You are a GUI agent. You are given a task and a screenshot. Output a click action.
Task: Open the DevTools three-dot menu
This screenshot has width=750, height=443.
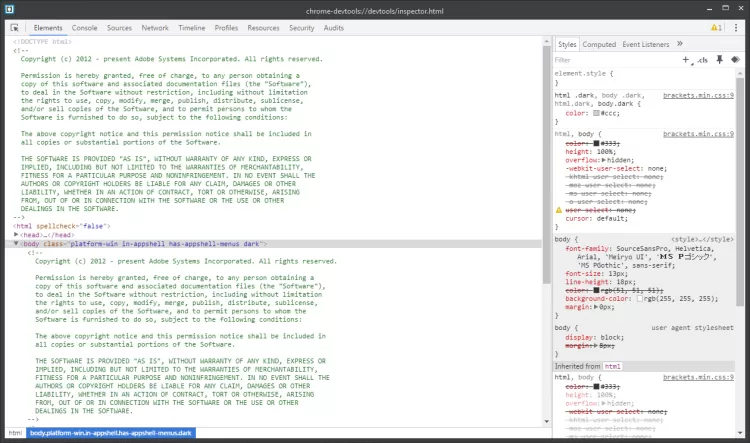point(737,28)
